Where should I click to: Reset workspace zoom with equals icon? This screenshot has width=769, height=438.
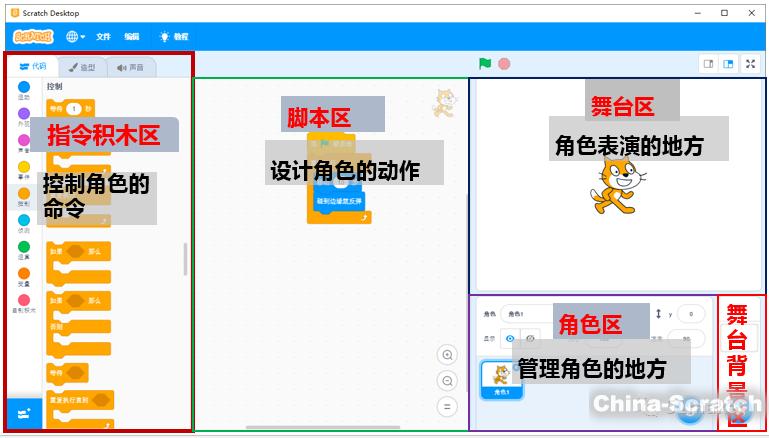click(x=447, y=406)
